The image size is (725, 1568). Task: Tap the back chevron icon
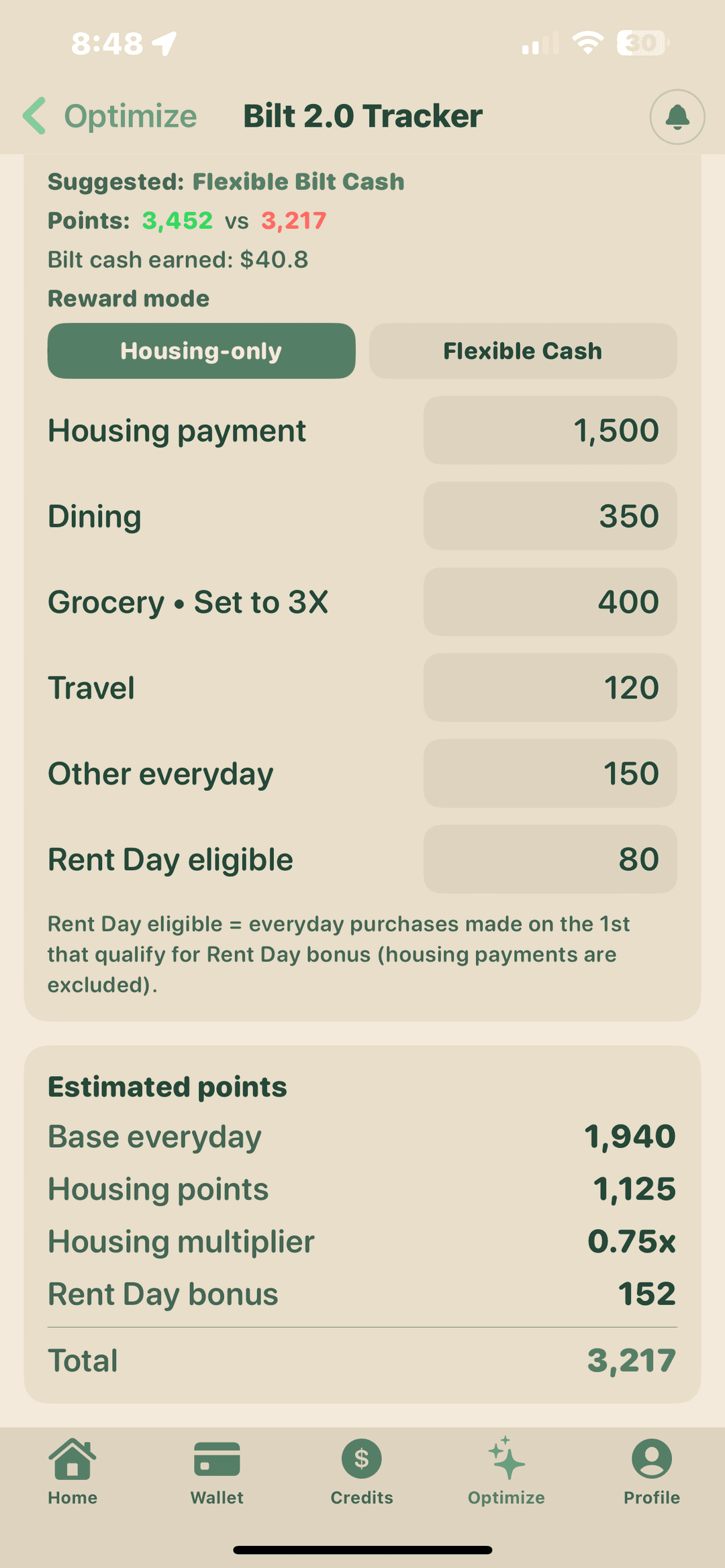[x=34, y=115]
